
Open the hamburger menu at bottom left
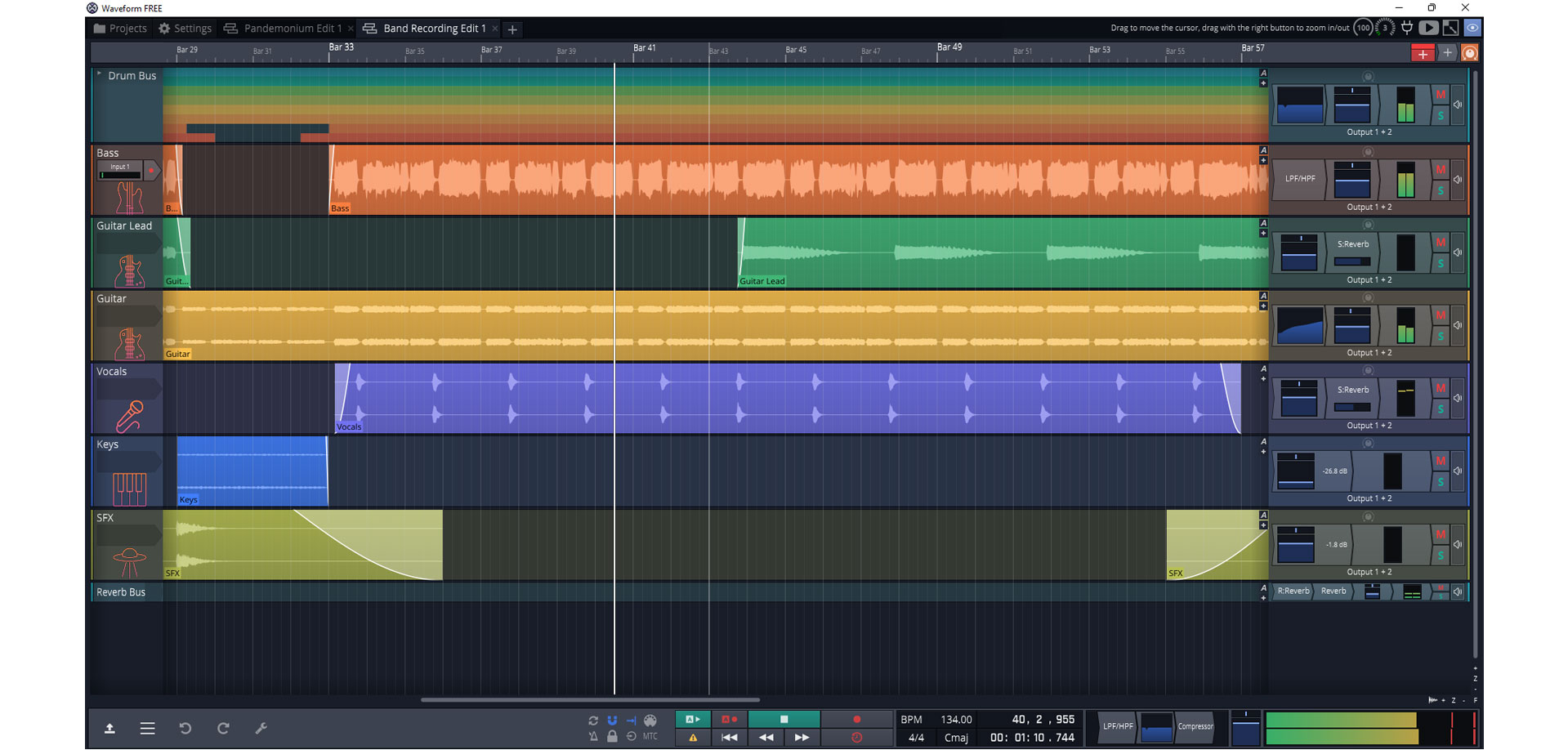[x=147, y=729]
